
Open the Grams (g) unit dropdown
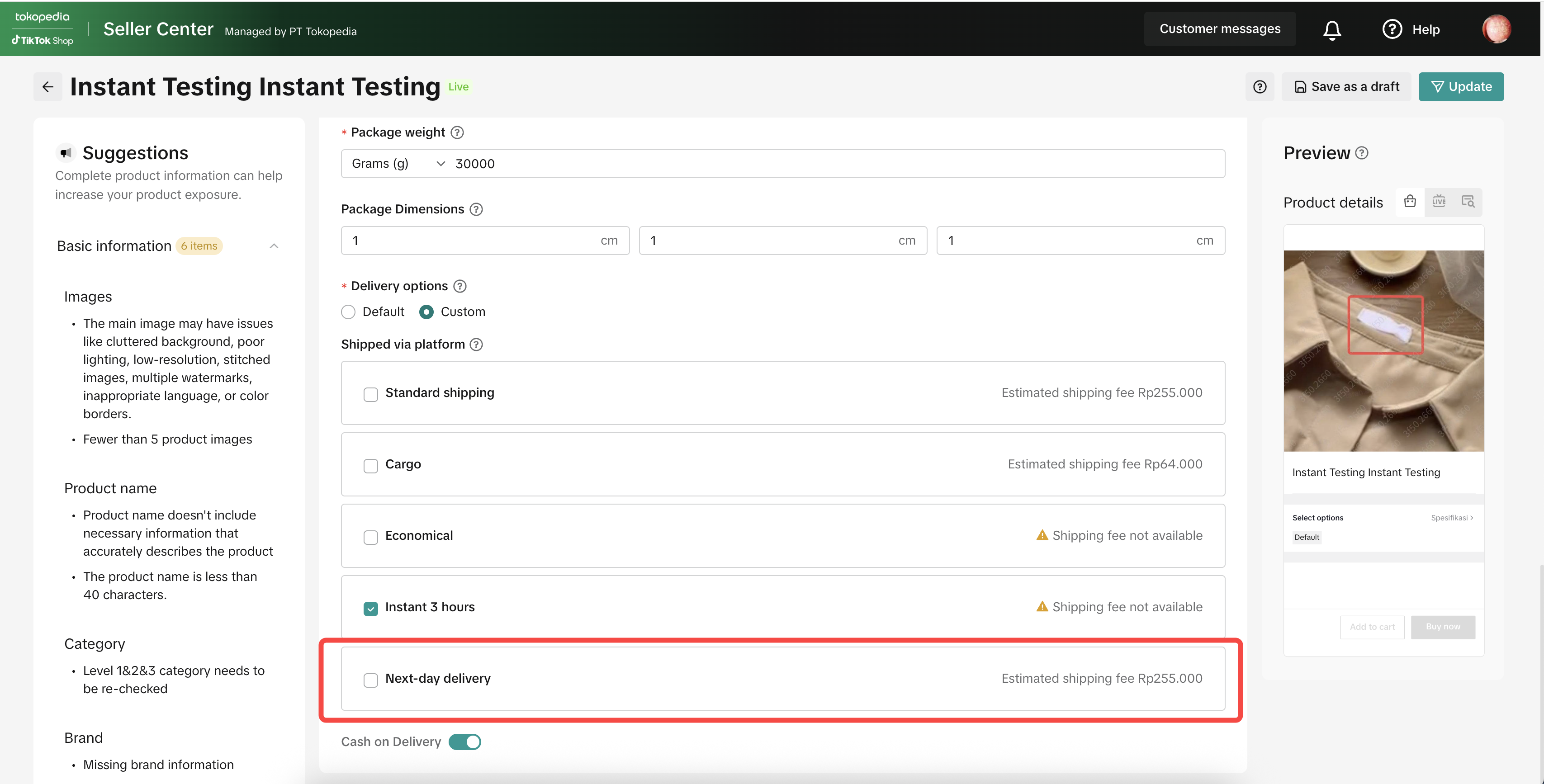[398, 164]
